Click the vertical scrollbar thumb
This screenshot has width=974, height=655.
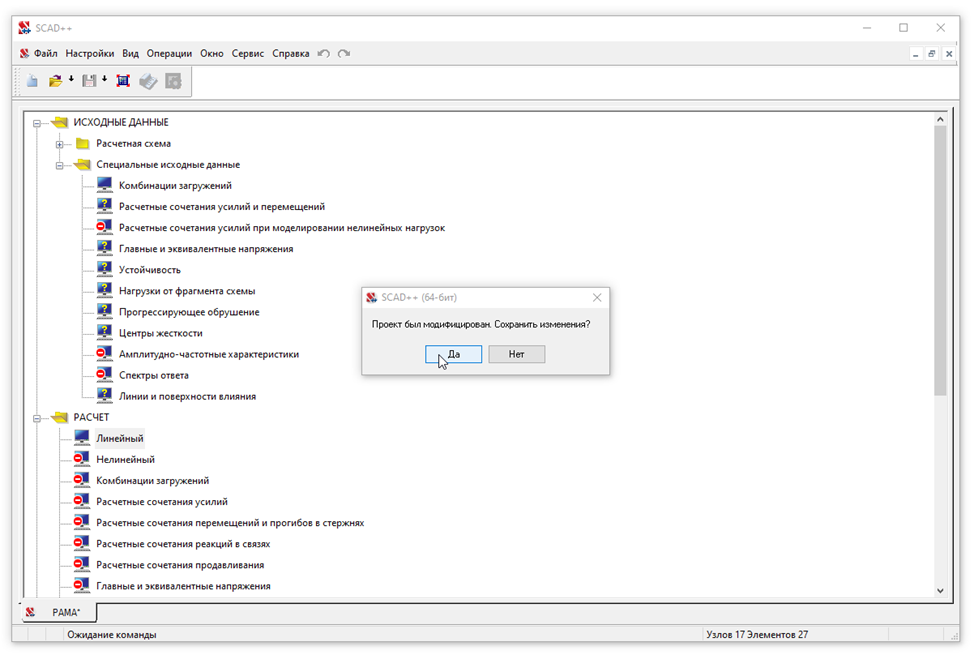pos(940,261)
